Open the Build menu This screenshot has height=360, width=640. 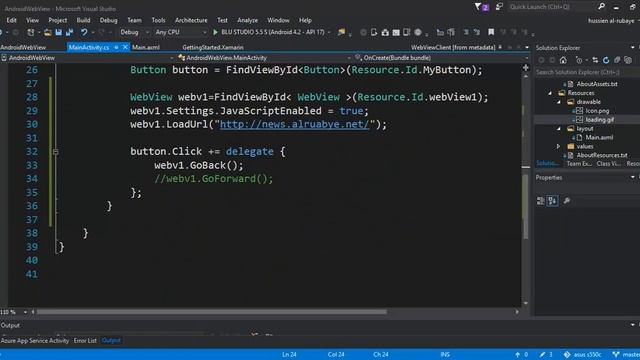point(83,20)
